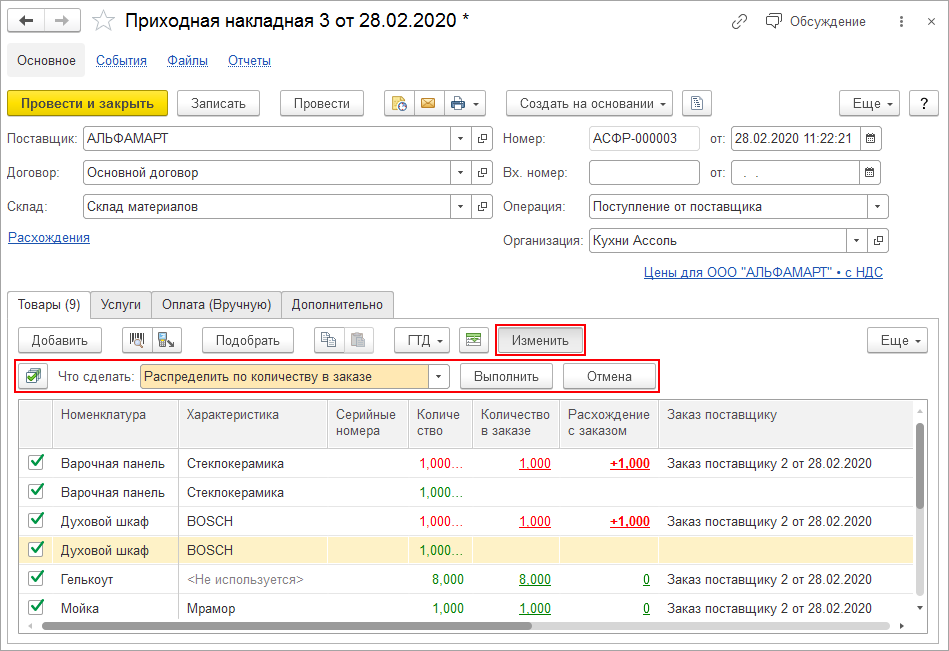Open the Создать на основании dropdown

click(x=589, y=103)
